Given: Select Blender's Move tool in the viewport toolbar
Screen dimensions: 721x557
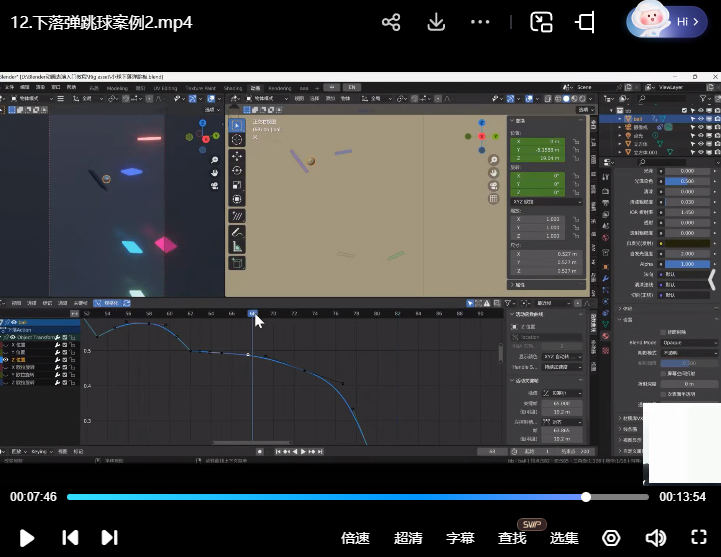Looking at the screenshot, I should tap(237, 157).
